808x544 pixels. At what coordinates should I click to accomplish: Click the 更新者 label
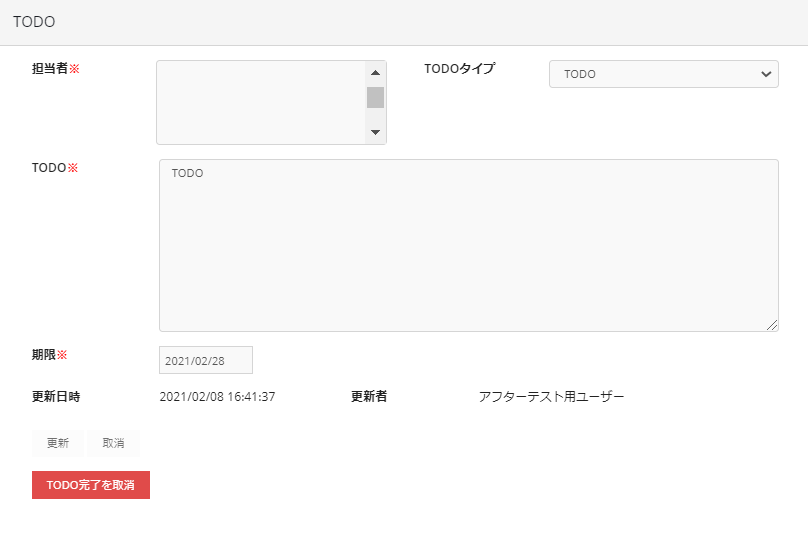[369, 397]
